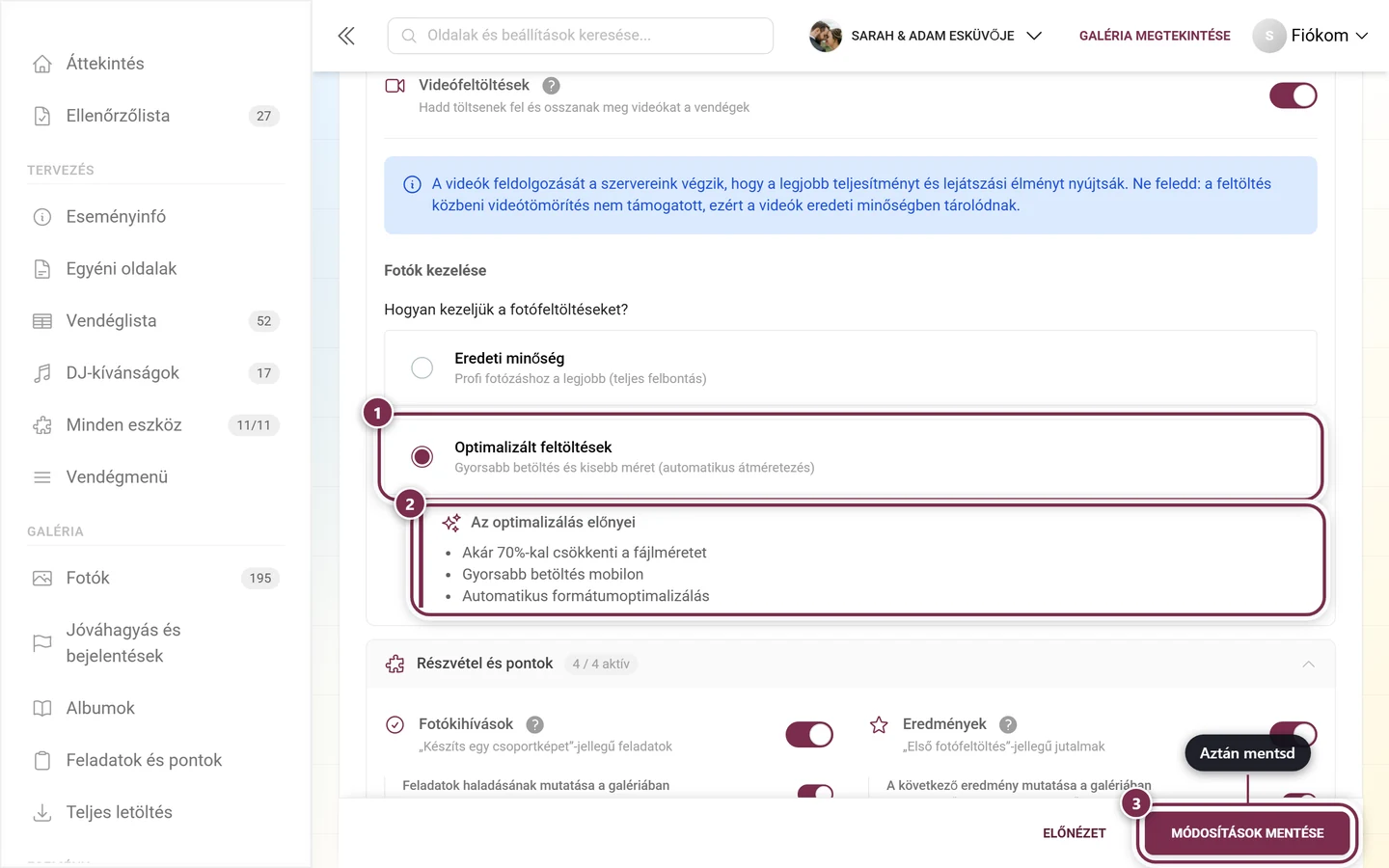Viewport: 1389px width, 868px height.
Task: Select the Eredeti minőség radio option
Action: pos(422,367)
